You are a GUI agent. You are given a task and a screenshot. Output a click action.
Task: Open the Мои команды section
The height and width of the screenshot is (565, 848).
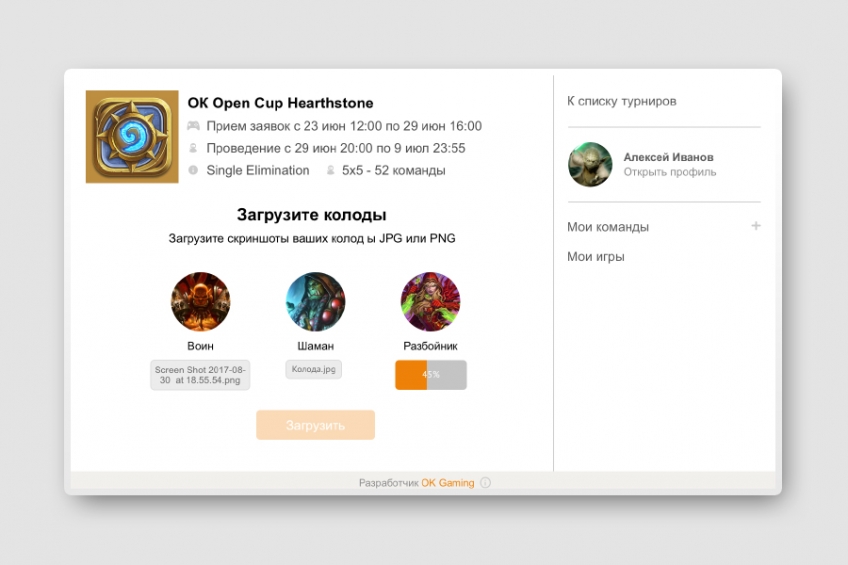(608, 227)
